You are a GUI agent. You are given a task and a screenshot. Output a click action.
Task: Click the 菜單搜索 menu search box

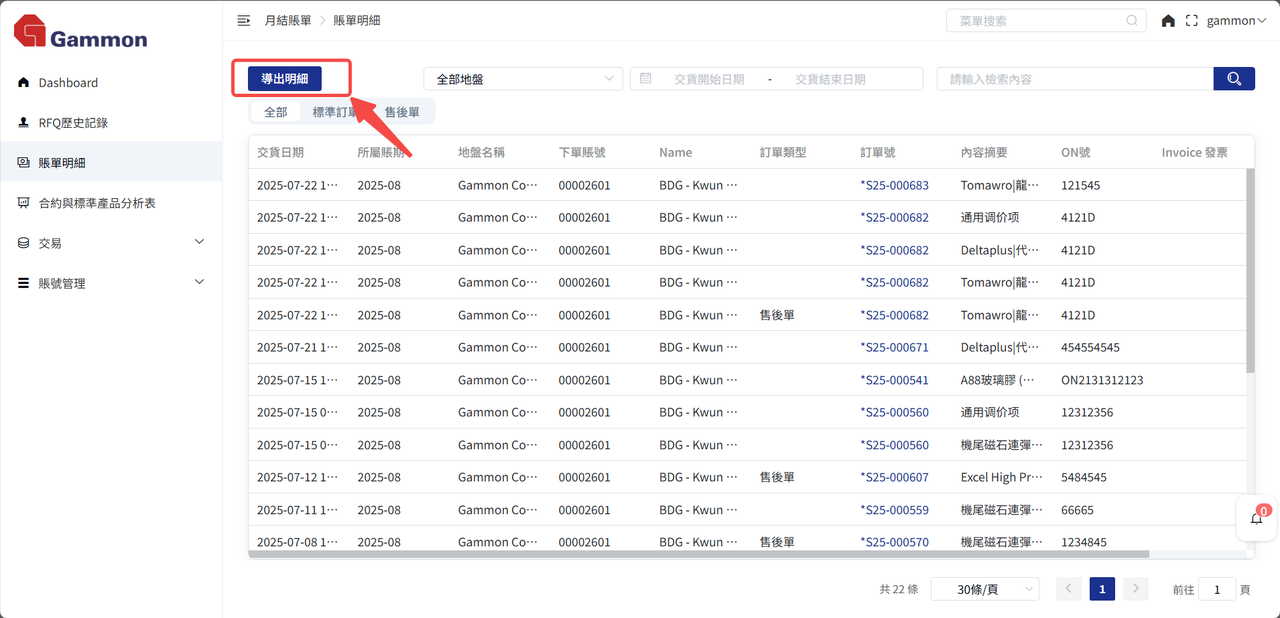tap(1038, 20)
